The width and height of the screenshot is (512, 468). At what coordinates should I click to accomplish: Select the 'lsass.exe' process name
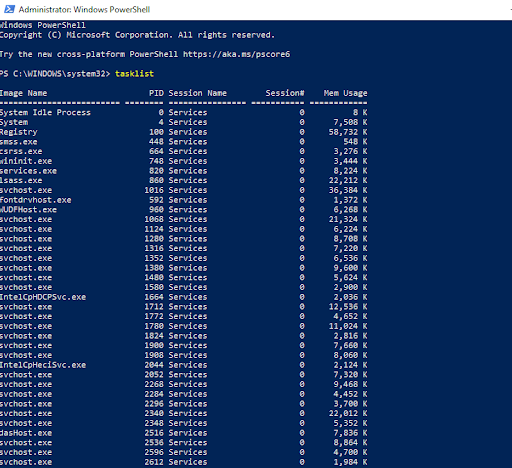21,180
